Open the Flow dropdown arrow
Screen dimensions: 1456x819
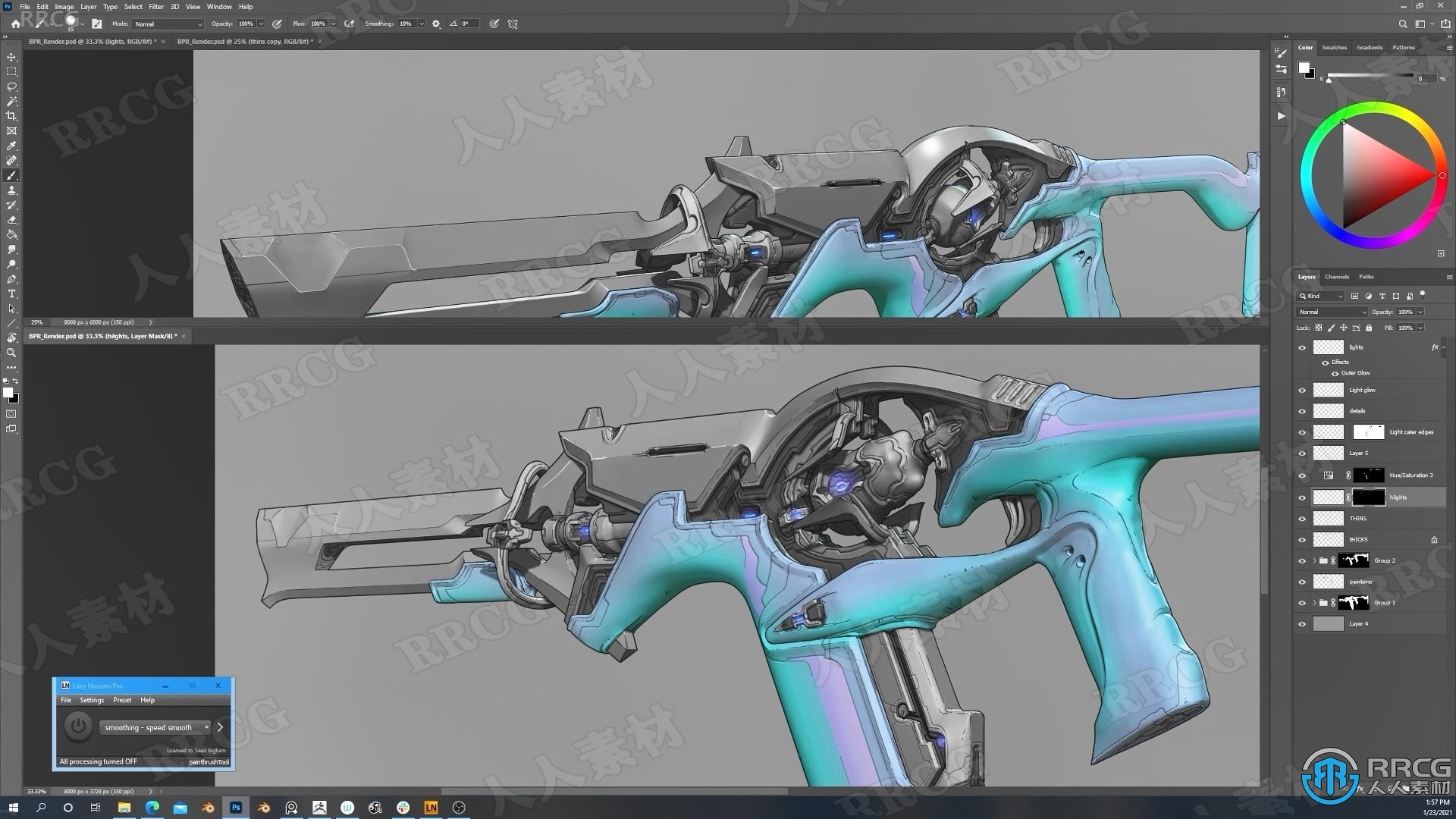tap(333, 24)
